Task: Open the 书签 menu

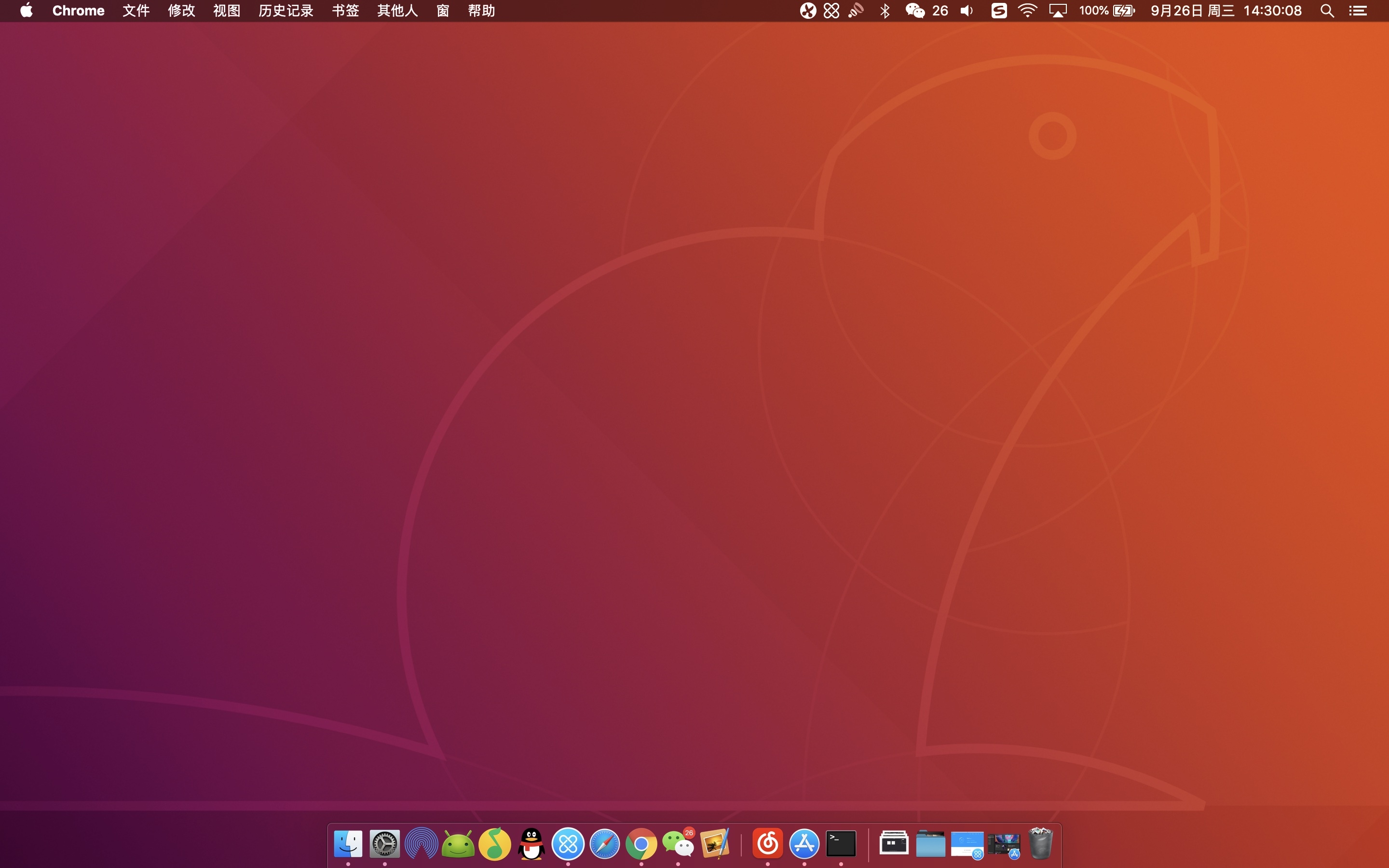Action: (x=345, y=11)
